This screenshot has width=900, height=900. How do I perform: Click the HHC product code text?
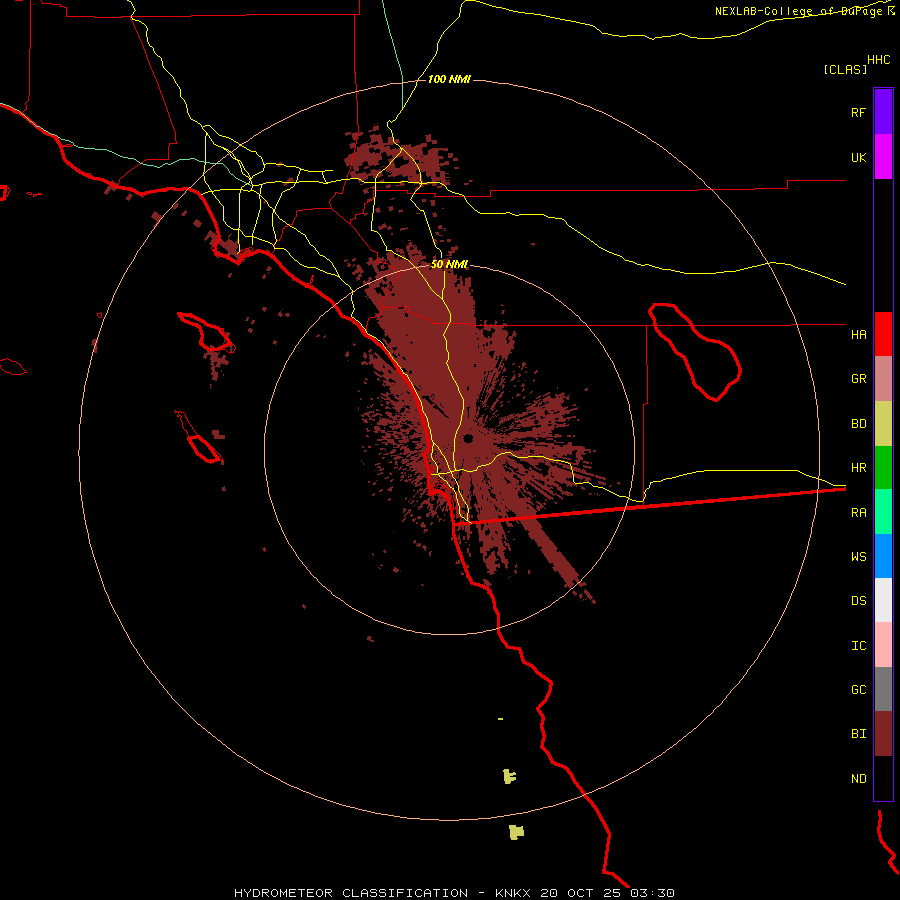click(878, 60)
